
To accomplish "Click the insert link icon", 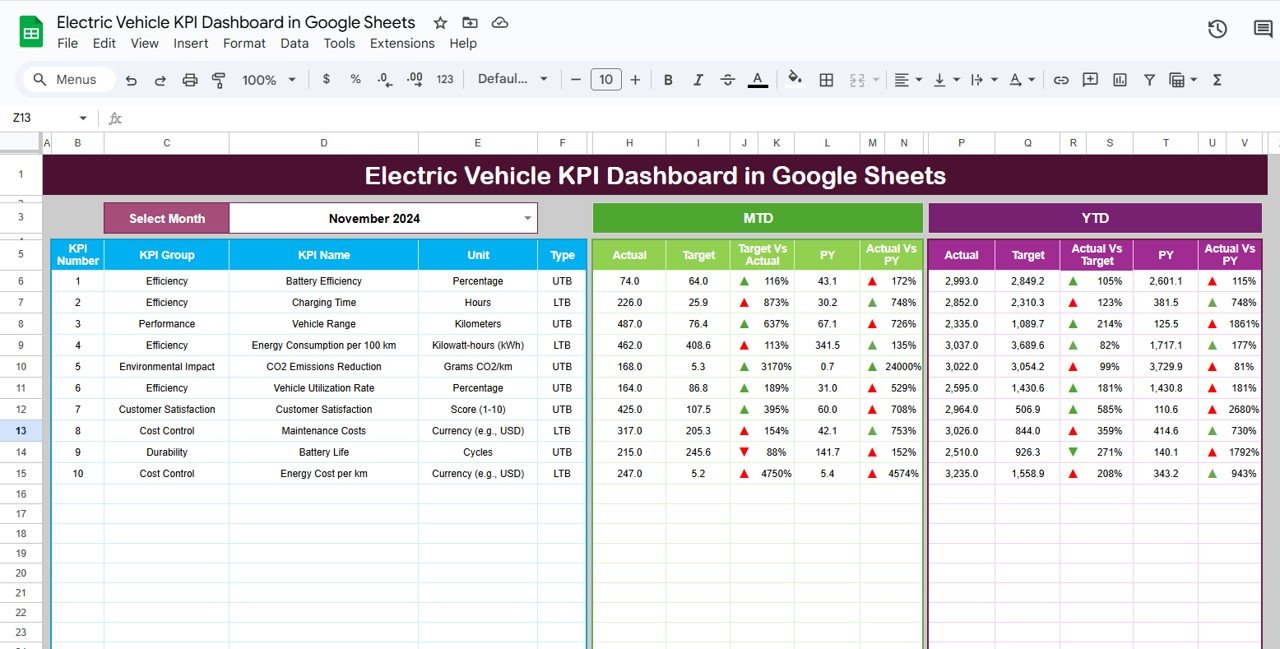I will (x=1060, y=79).
